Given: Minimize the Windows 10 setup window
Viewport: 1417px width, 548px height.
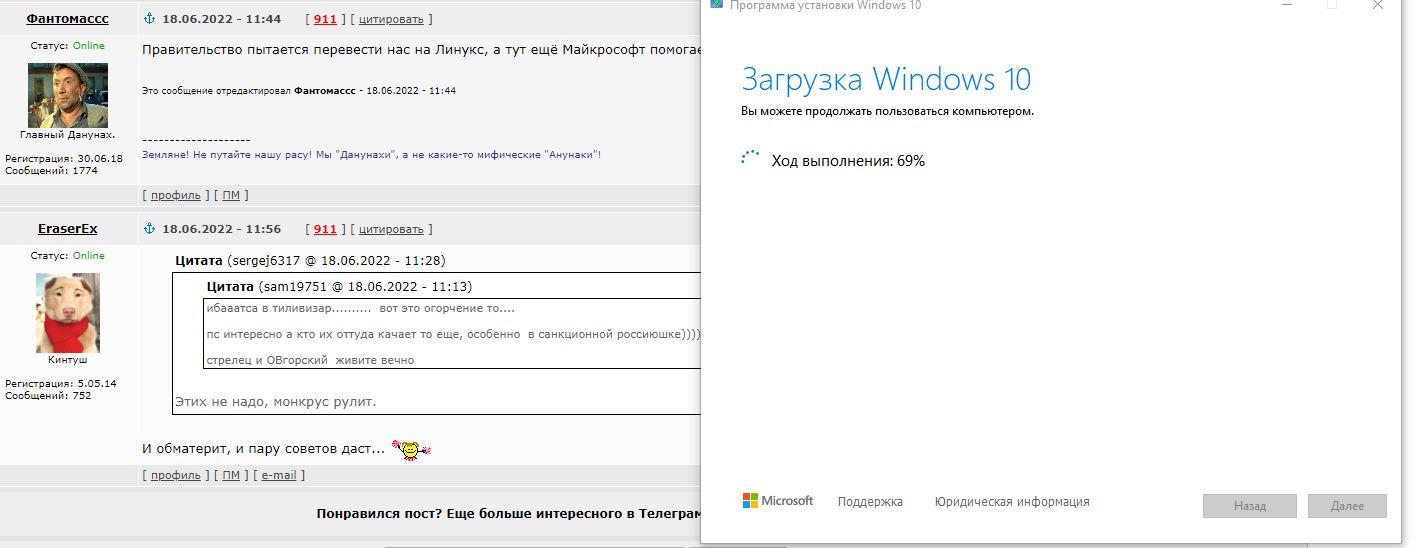Looking at the screenshot, I should [x=1286, y=5].
